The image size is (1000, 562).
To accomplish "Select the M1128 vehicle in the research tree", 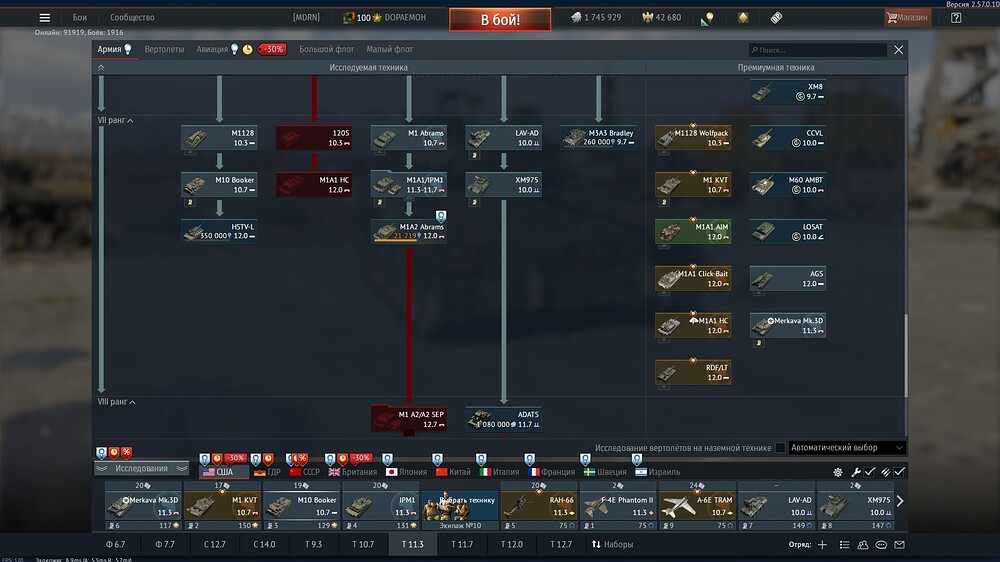I will pos(219,138).
